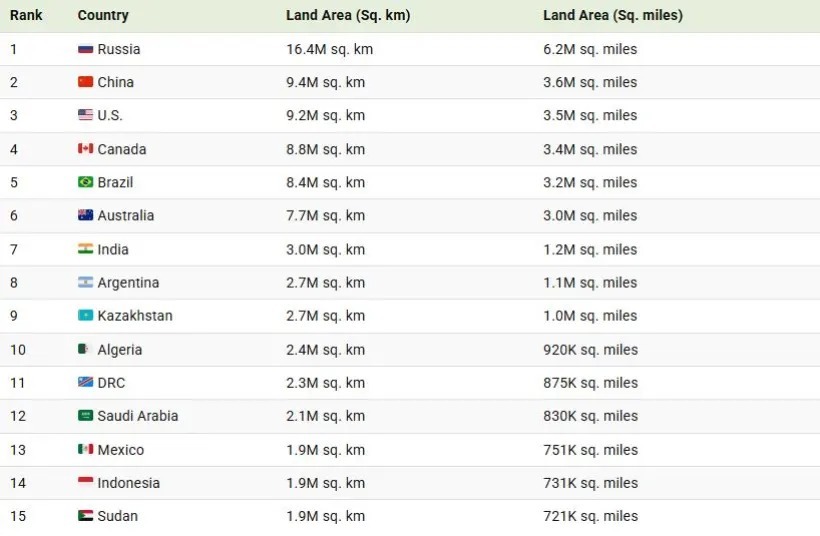Click Algeria's 2.4M sq. km cell
820x536 pixels.
tap(325, 350)
